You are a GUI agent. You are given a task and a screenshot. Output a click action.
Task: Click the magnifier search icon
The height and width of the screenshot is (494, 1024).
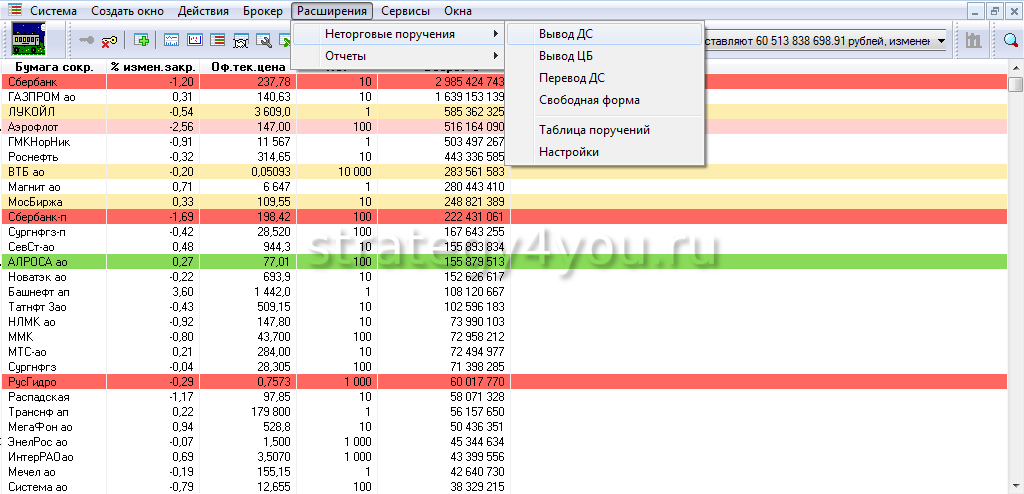[1010, 41]
